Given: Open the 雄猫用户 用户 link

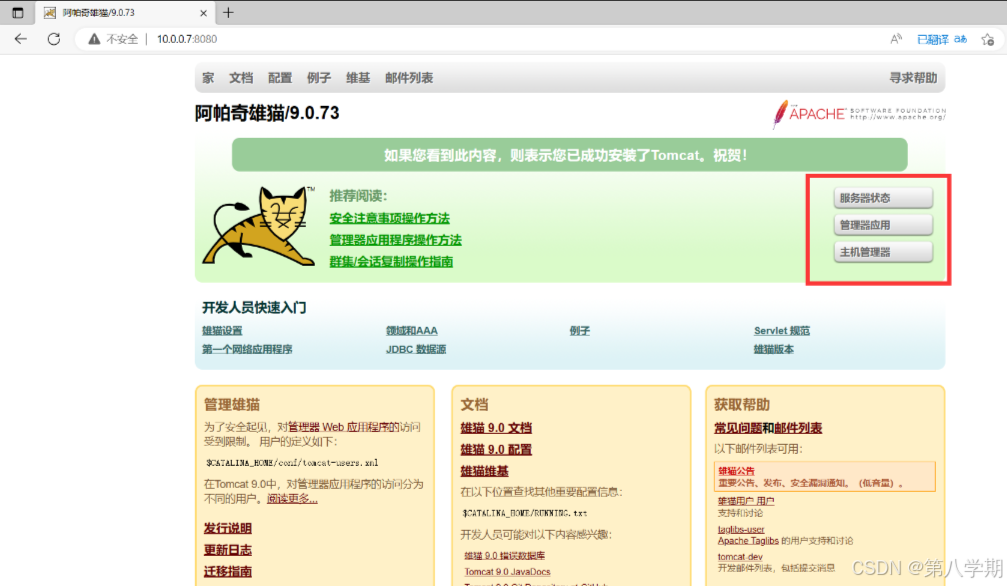Looking at the screenshot, I should tap(746, 501).
